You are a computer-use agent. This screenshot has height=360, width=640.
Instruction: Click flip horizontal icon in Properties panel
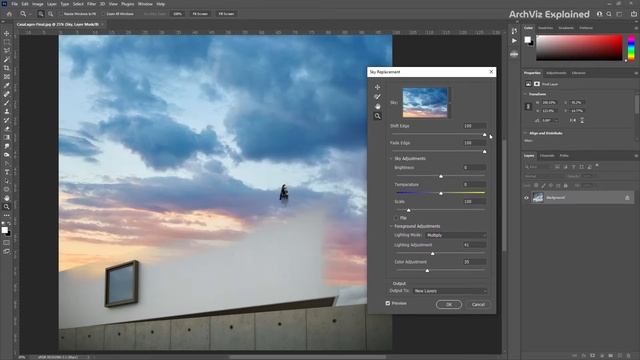coord(573,120)
